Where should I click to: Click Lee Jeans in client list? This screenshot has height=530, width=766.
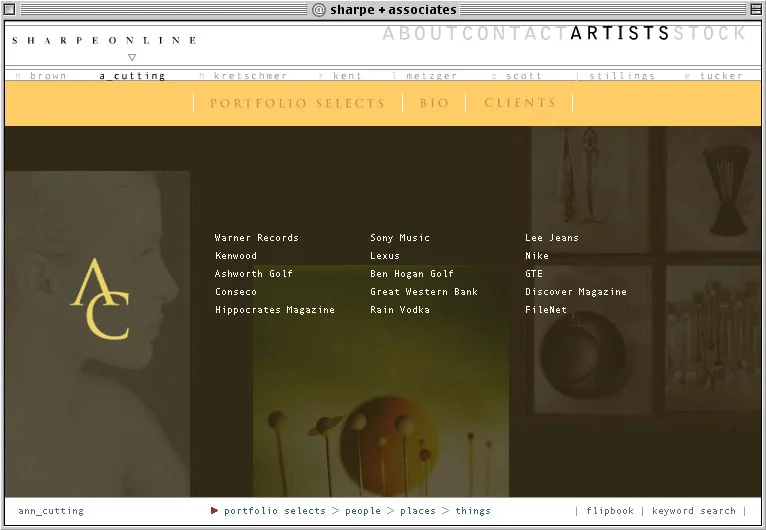pos(552,238)
